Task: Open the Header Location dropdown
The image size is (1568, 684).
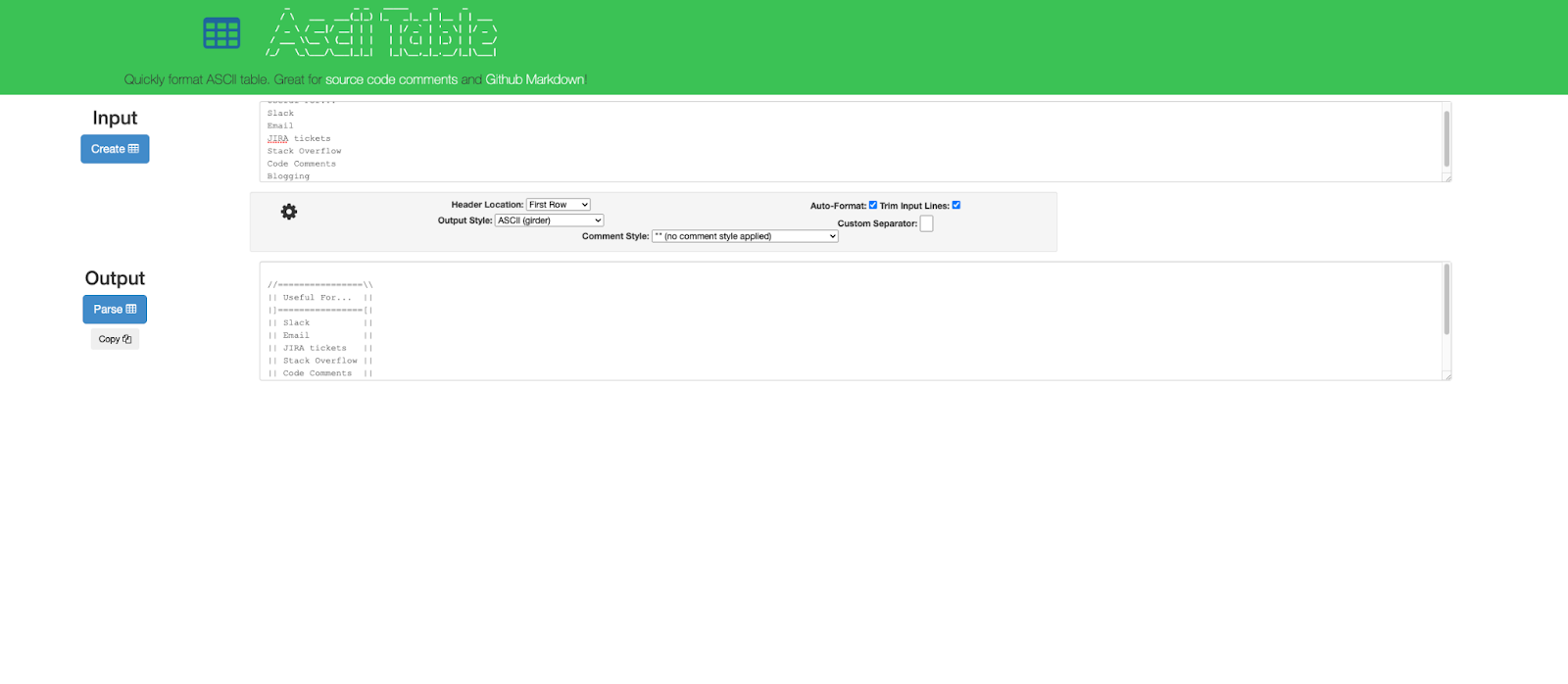Action: (x=559, y=205)
